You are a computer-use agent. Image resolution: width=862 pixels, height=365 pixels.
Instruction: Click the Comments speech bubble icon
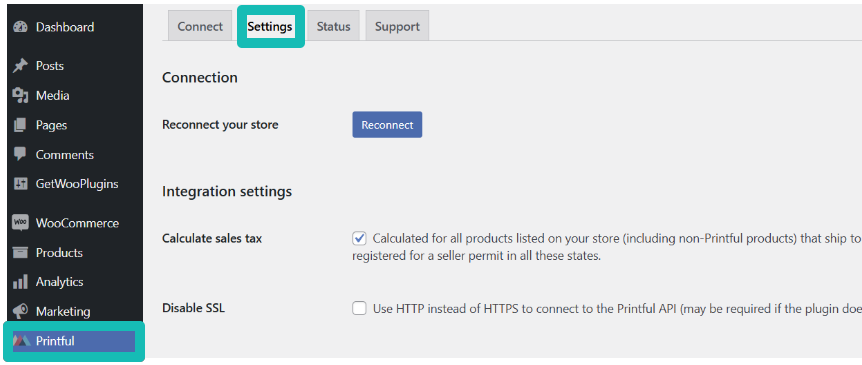point(20,154)
